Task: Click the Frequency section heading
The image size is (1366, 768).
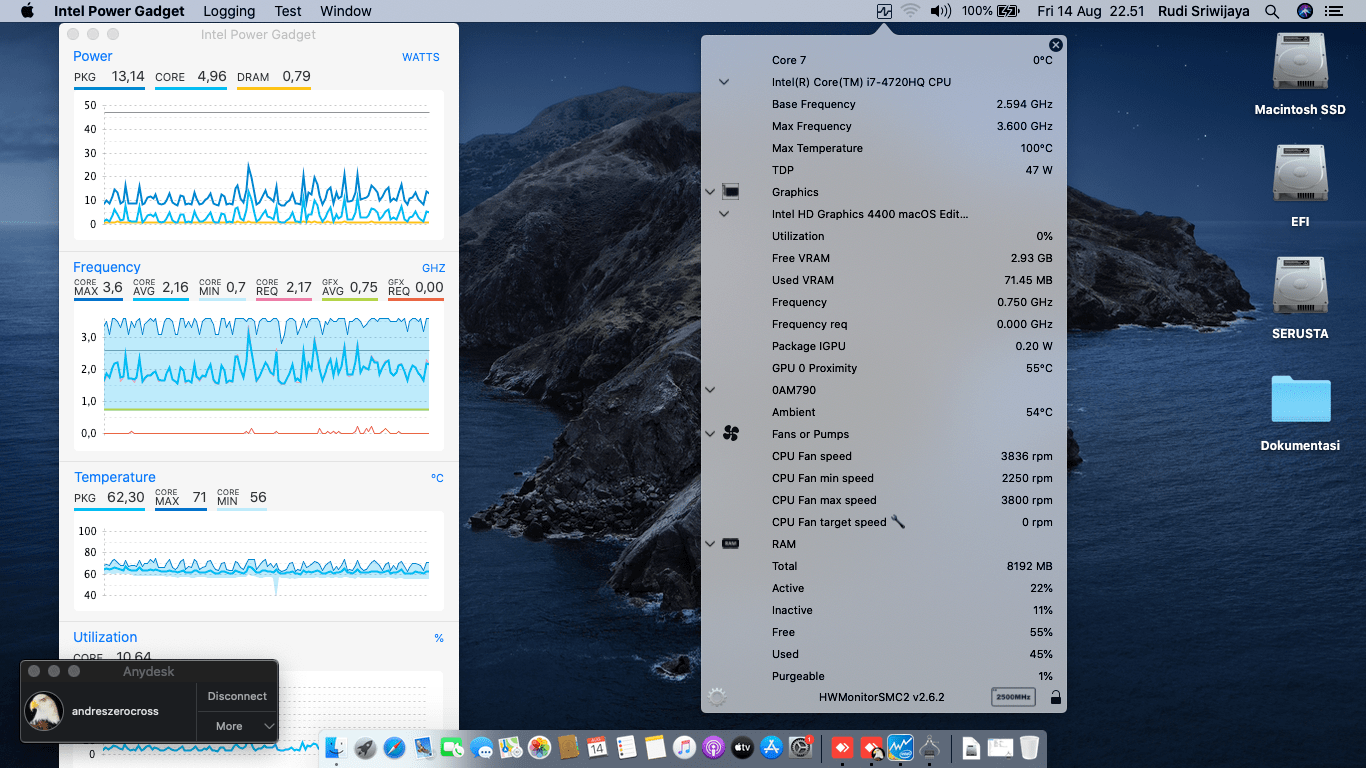Action: click(x=107, y=267)
